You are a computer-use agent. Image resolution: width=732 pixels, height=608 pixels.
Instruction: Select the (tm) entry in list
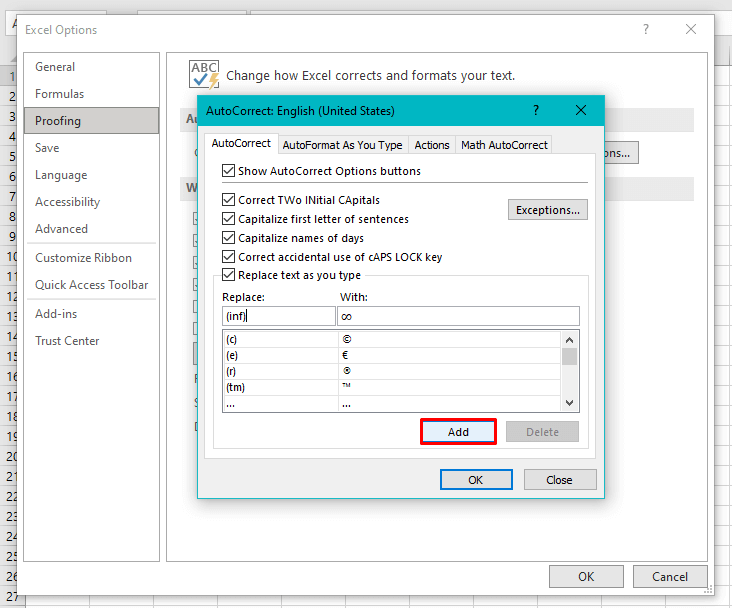tap(280, 388)
